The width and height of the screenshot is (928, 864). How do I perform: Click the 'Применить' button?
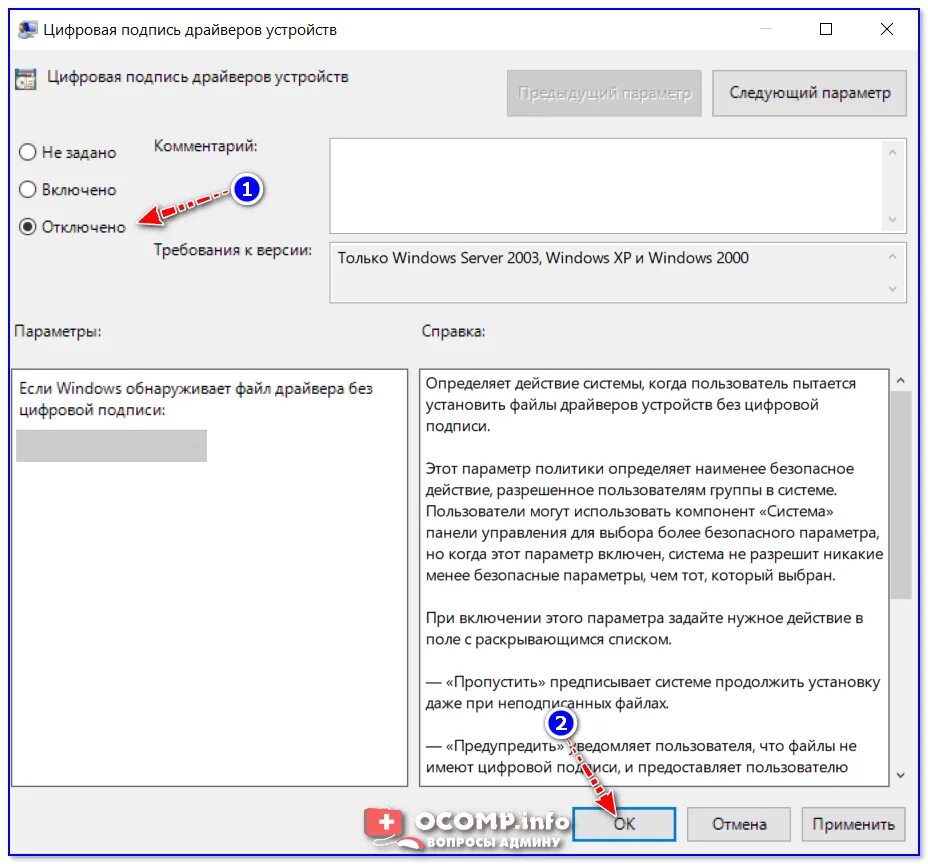[853, 824]
